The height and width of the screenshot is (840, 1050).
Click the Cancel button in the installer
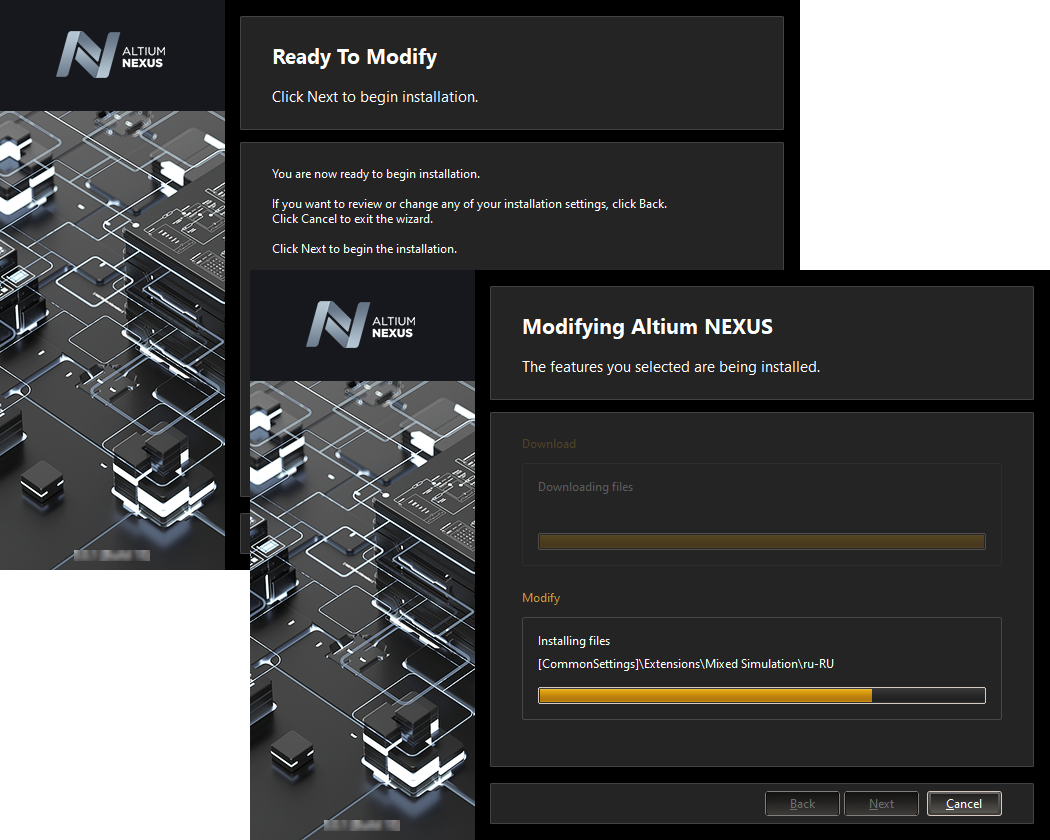tap(963, 803)
